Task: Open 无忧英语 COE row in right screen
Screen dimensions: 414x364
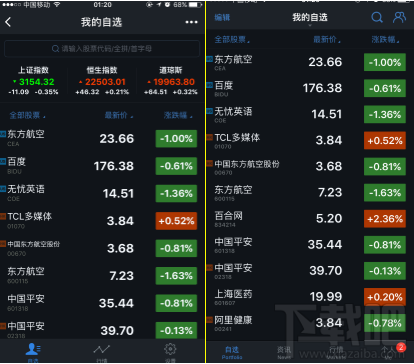Action: [310, 114]
